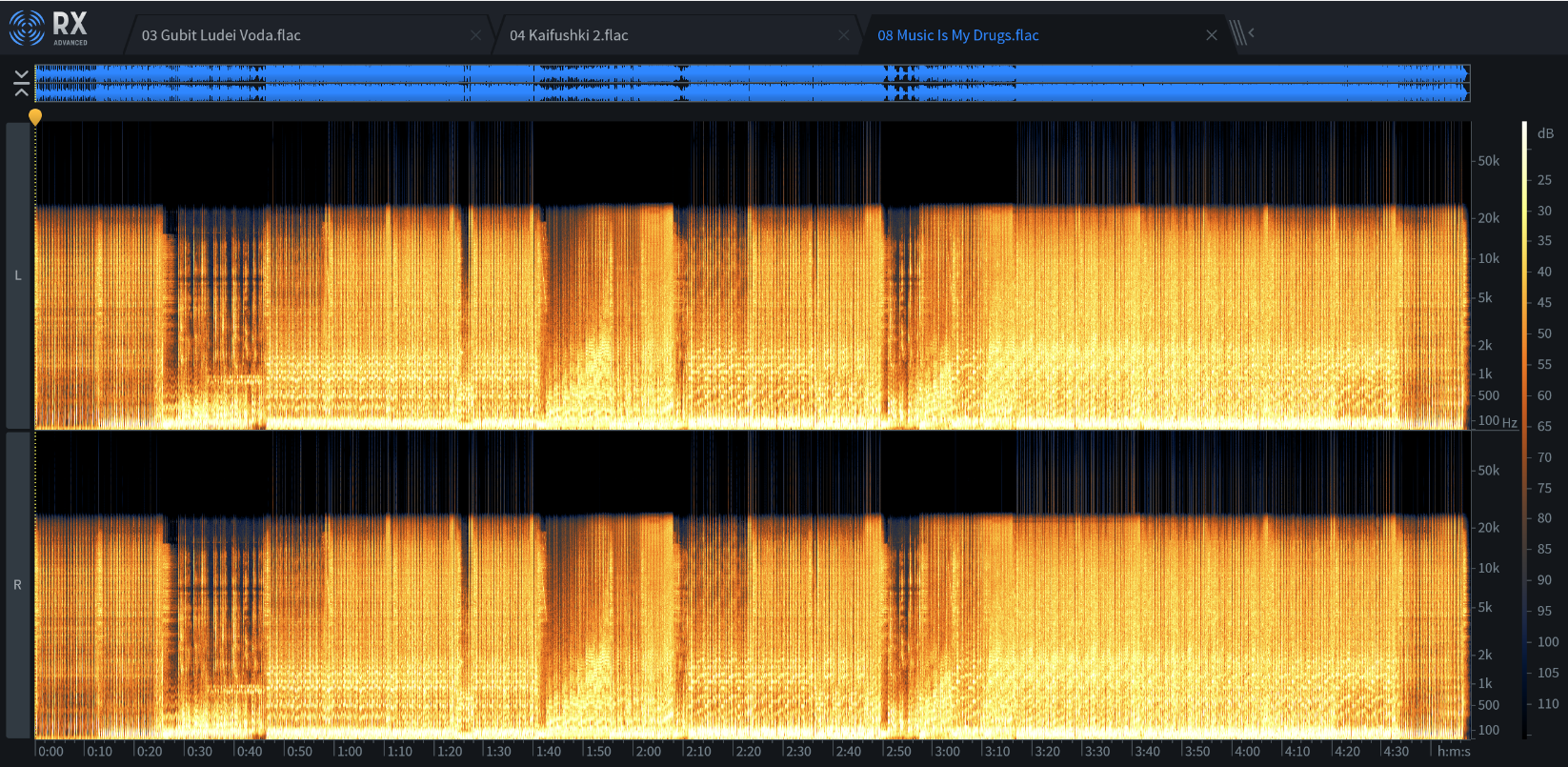Switch to 03 Gubit Ludei Voda.flac tab
Viewport: 1568px width, 767px height.
pyautogui.click(x=221, y=35)
